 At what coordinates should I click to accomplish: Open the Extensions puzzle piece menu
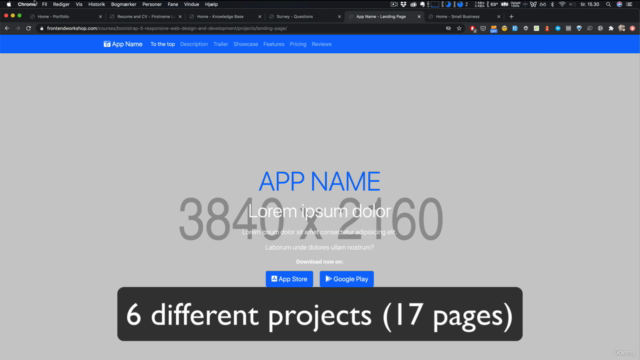click(x=611, y=28)
